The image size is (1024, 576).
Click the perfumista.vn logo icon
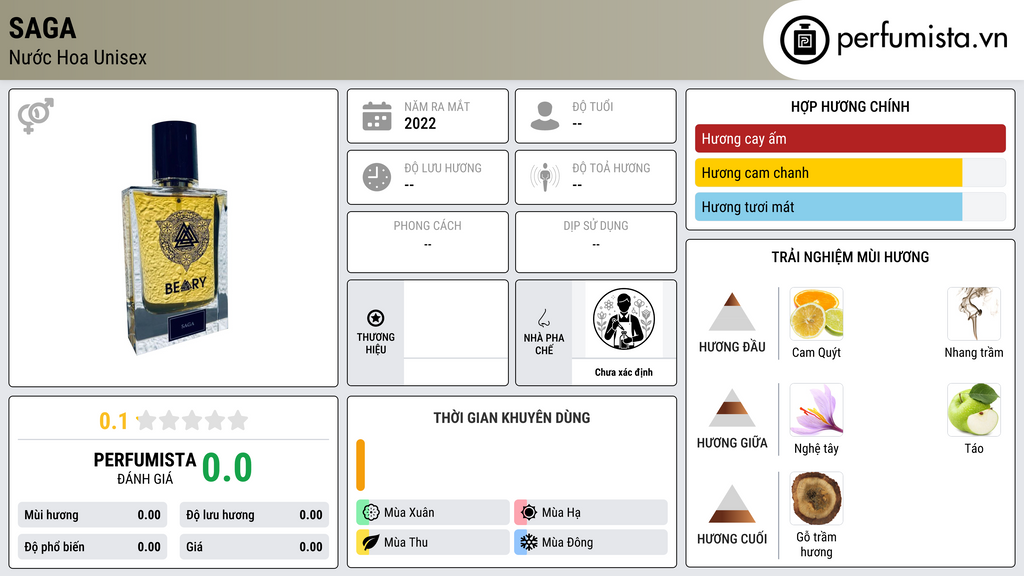click(804, 40)
